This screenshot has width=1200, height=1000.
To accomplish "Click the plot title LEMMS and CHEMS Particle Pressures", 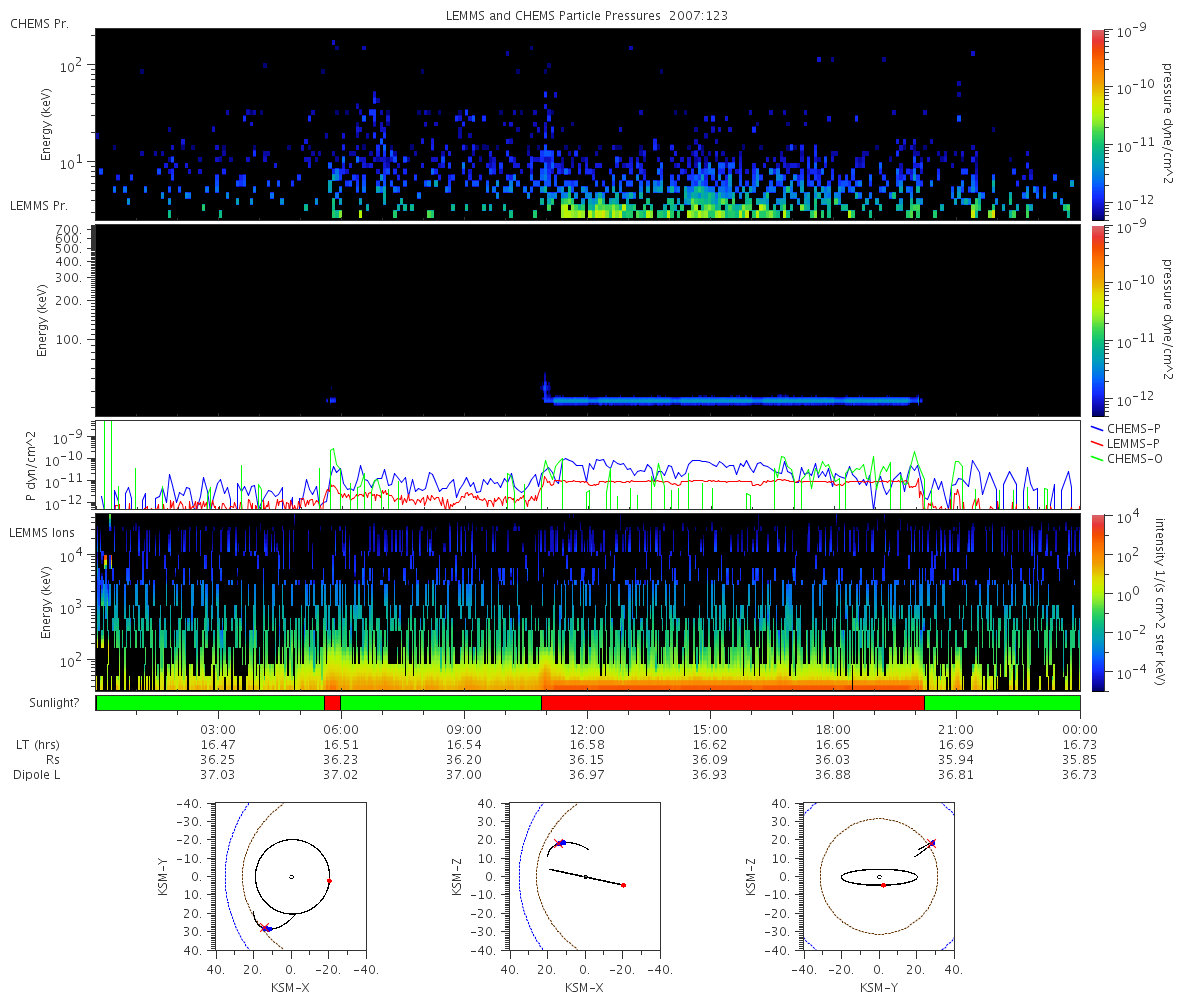I will (x=587, y=17).
